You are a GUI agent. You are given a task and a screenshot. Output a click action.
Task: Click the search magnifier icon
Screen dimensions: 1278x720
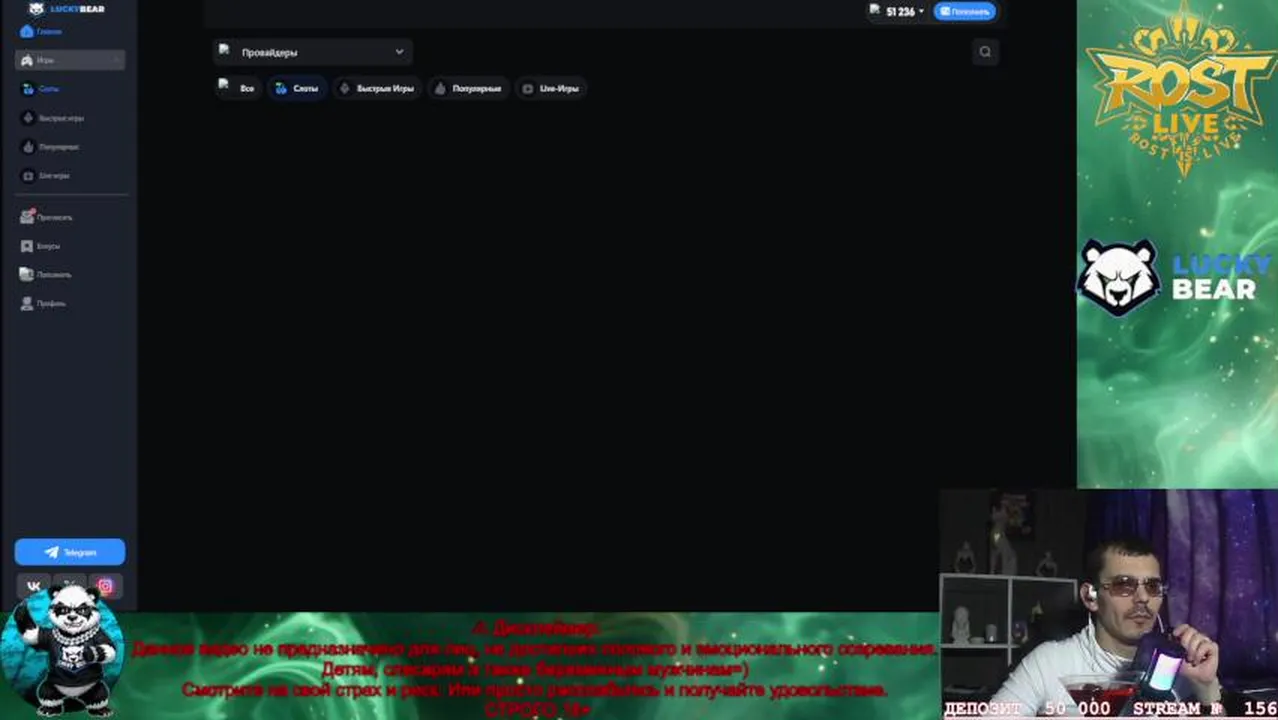coord(985,52)
